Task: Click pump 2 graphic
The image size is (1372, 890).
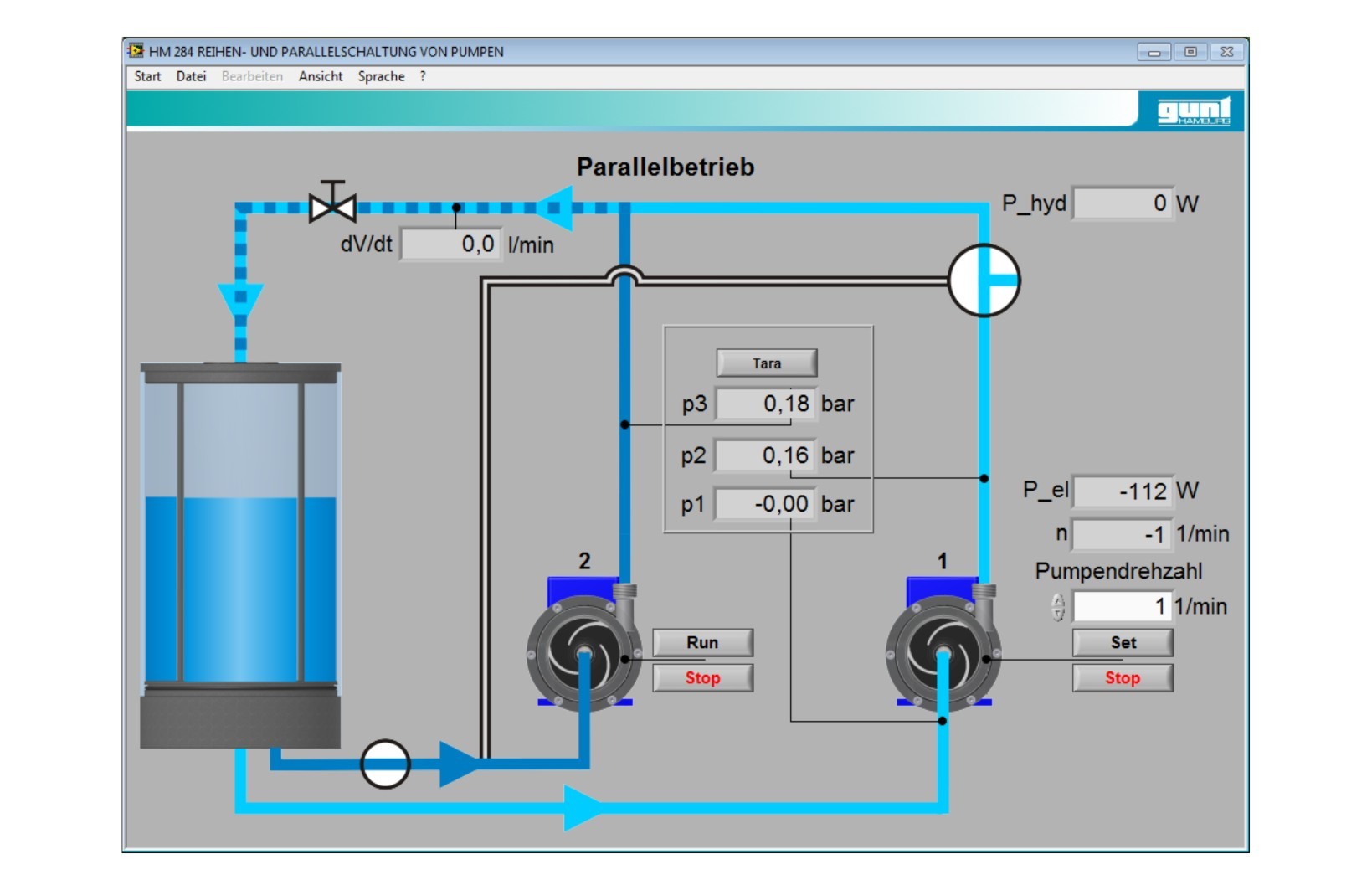Action: coord(584,643)
